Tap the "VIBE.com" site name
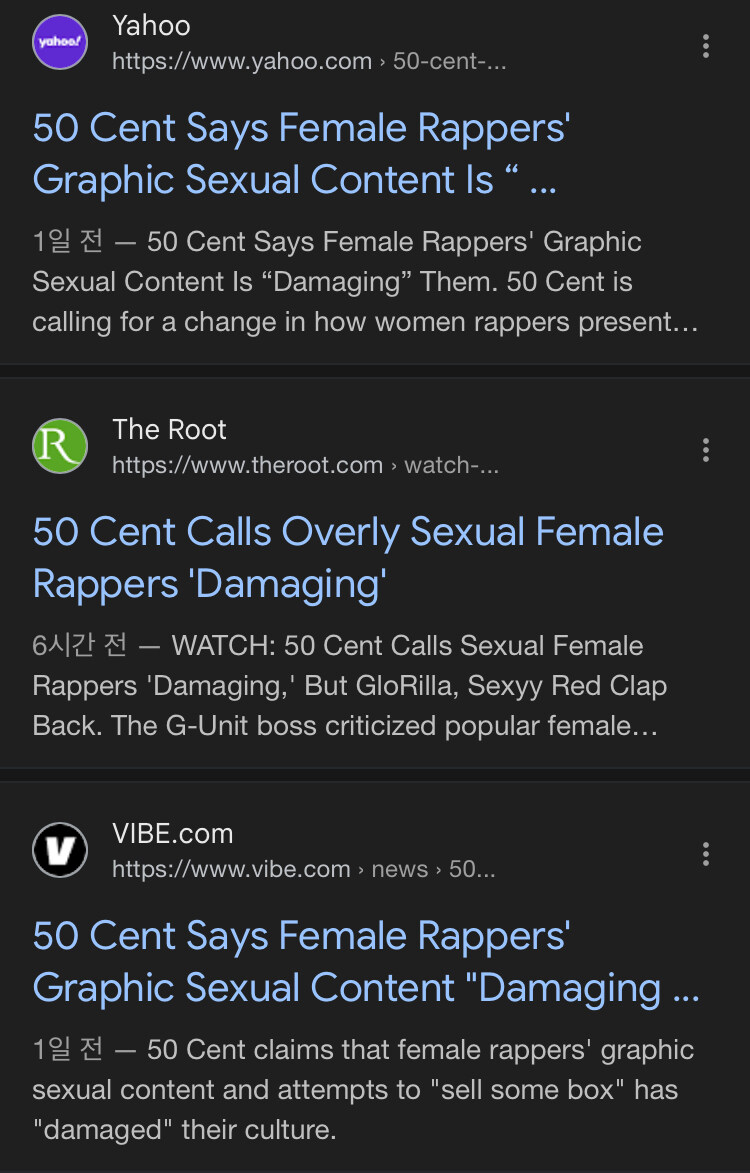750x1173 pixels. tap(172, 833)
